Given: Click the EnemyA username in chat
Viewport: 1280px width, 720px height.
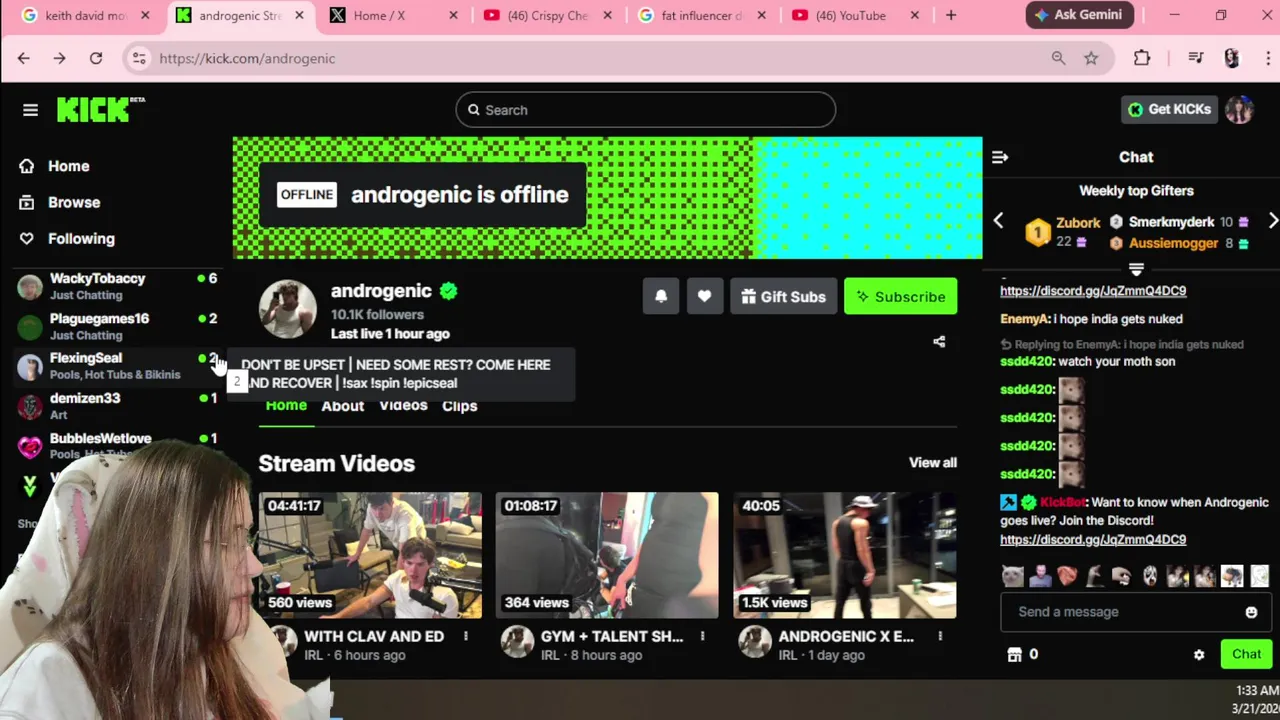Looking at the screenshot, I should pyautogui.click(x=1023, y=319).
